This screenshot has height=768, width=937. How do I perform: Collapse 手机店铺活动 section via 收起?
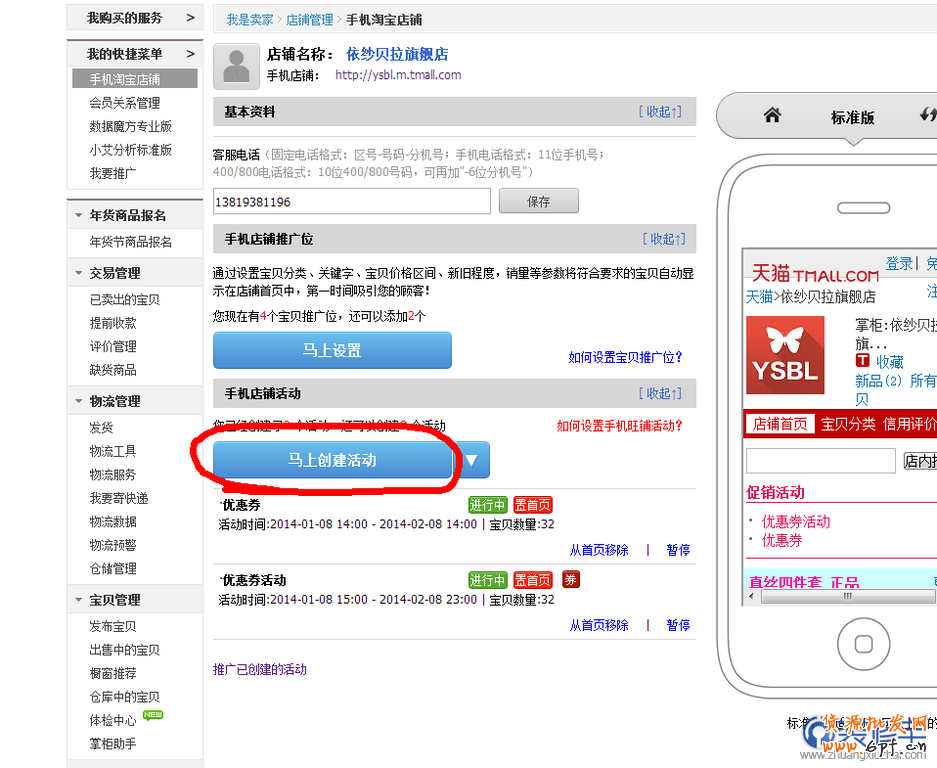(660, 393)
